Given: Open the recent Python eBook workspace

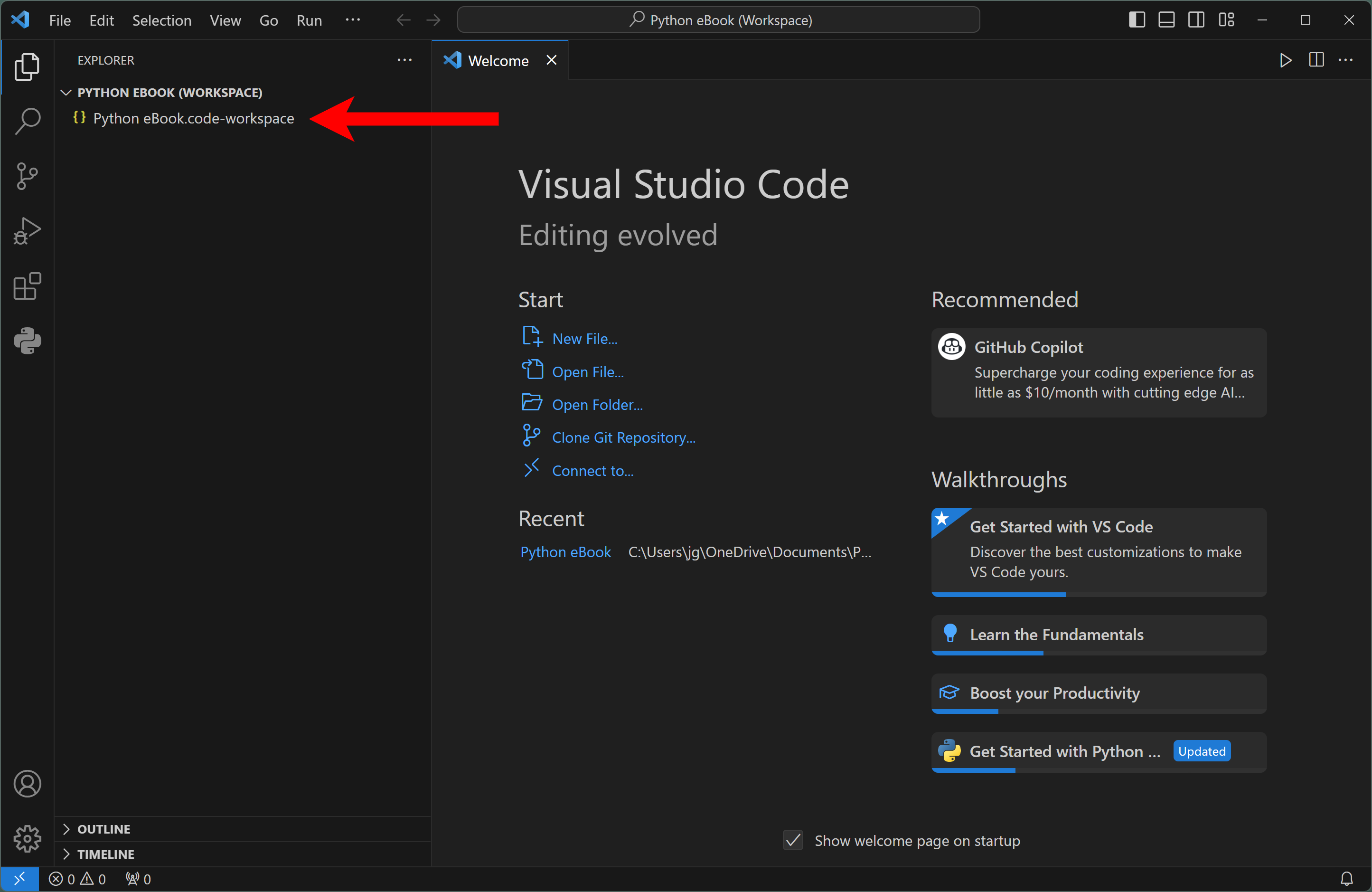Looking at the screenshot, I should coord(565,552).
